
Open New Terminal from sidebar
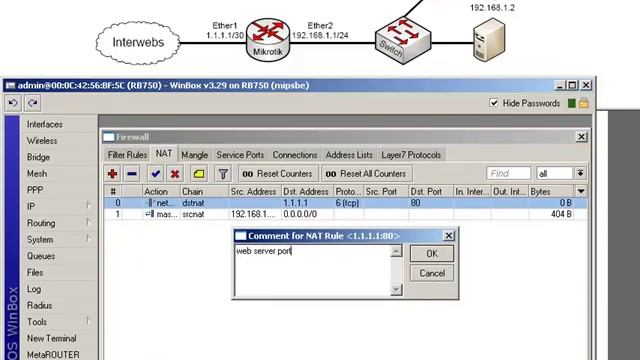point(52,338)
